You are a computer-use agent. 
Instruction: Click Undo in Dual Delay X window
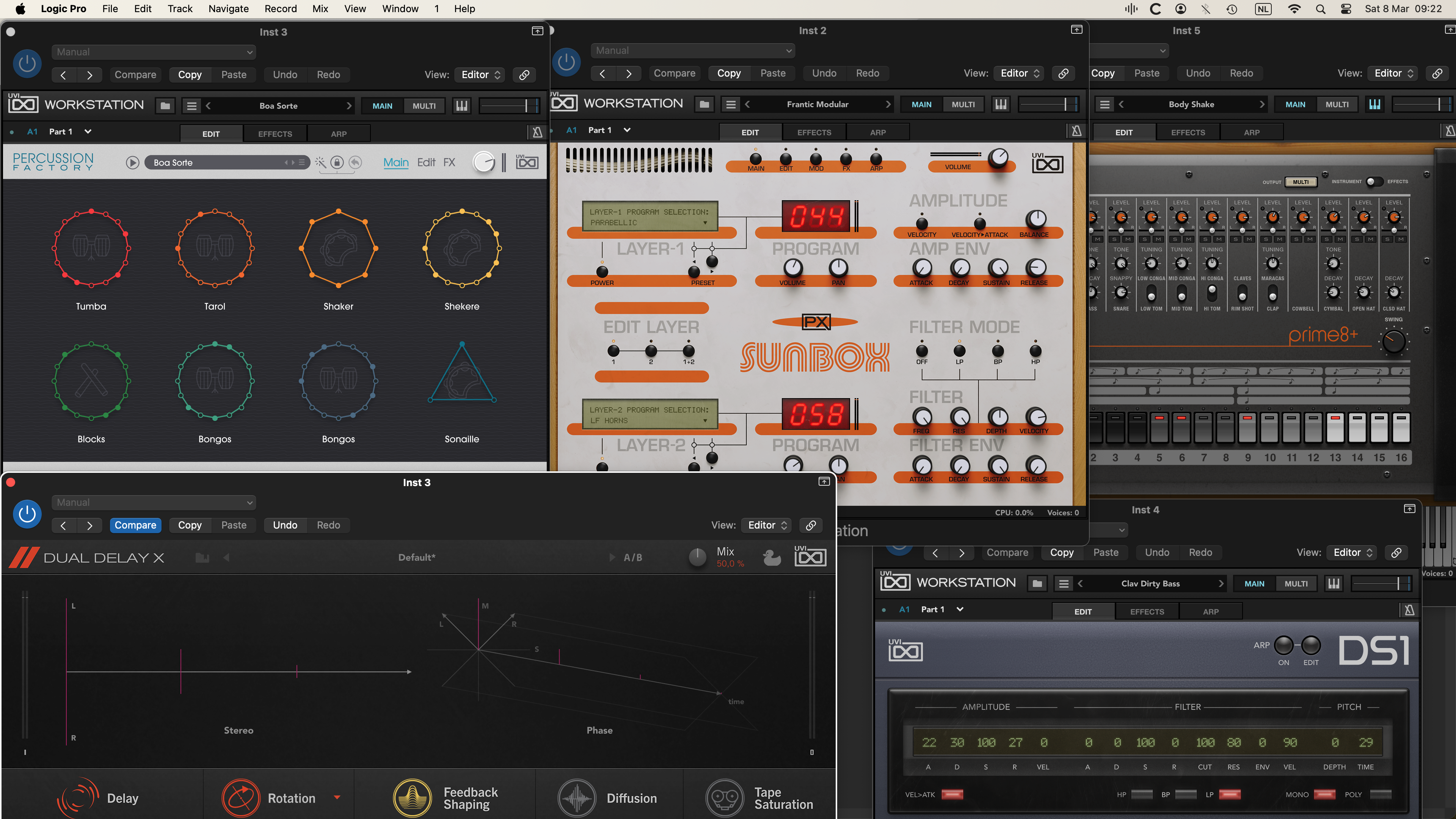click(x=285, y=525)
